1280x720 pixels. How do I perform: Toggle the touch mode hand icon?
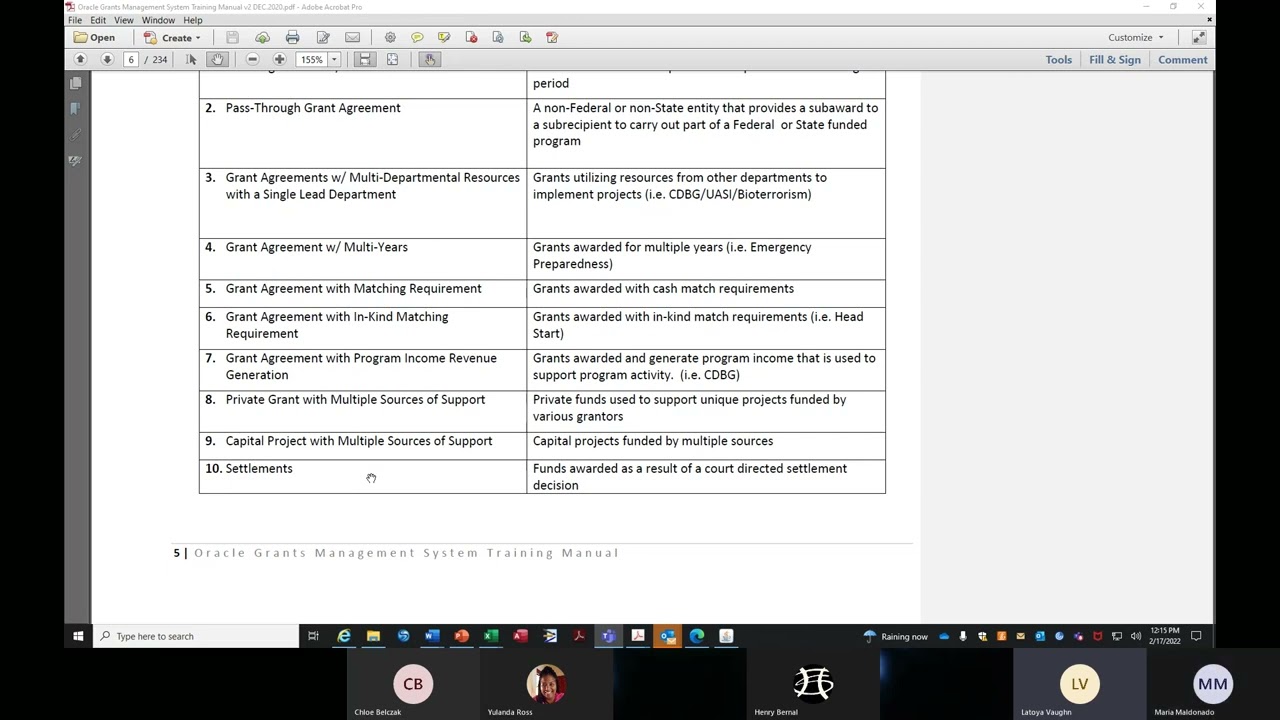tap(429, 59)
